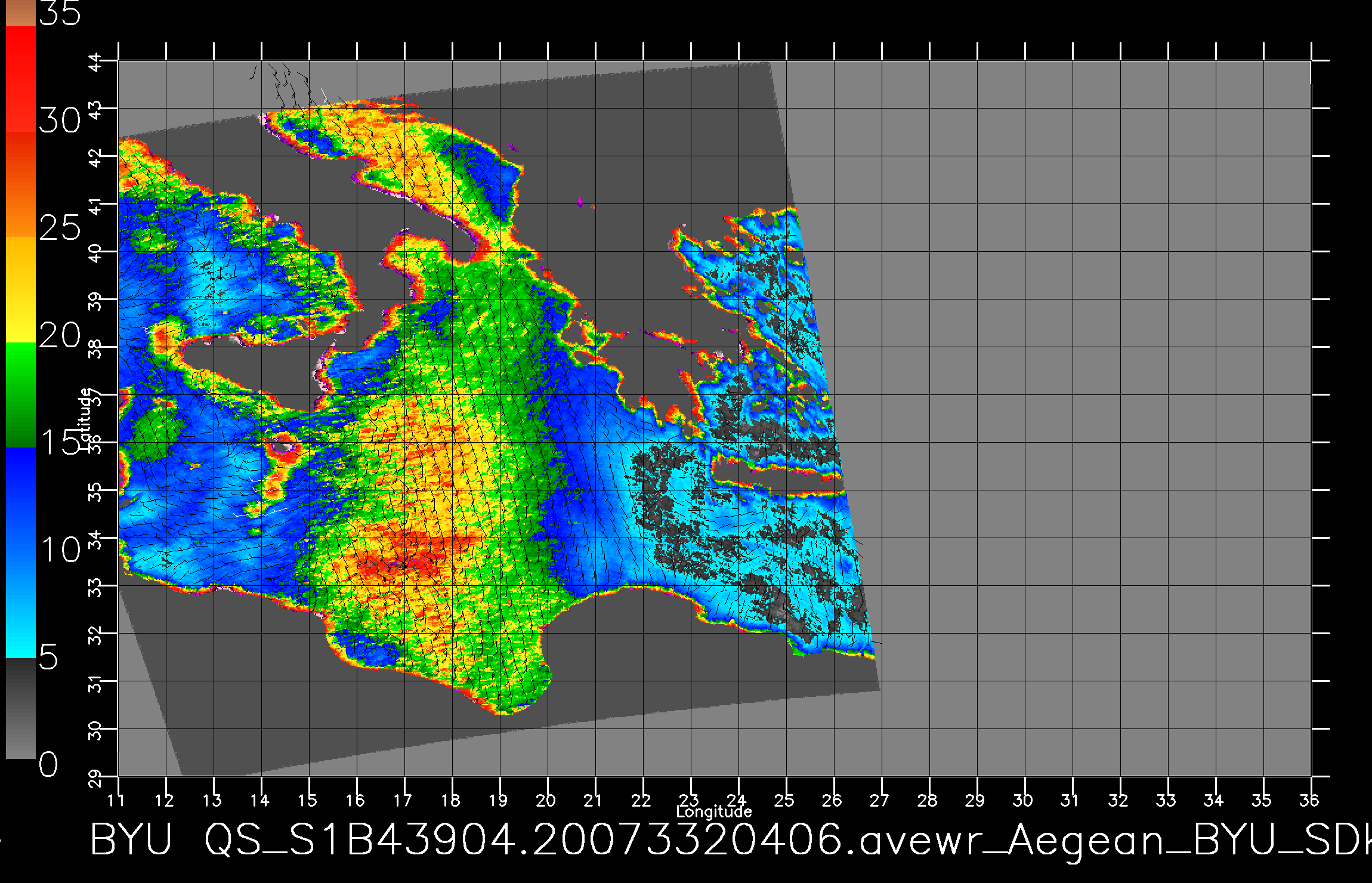
Task: Pick the dark blue colorbar segment
Action: 20,501
